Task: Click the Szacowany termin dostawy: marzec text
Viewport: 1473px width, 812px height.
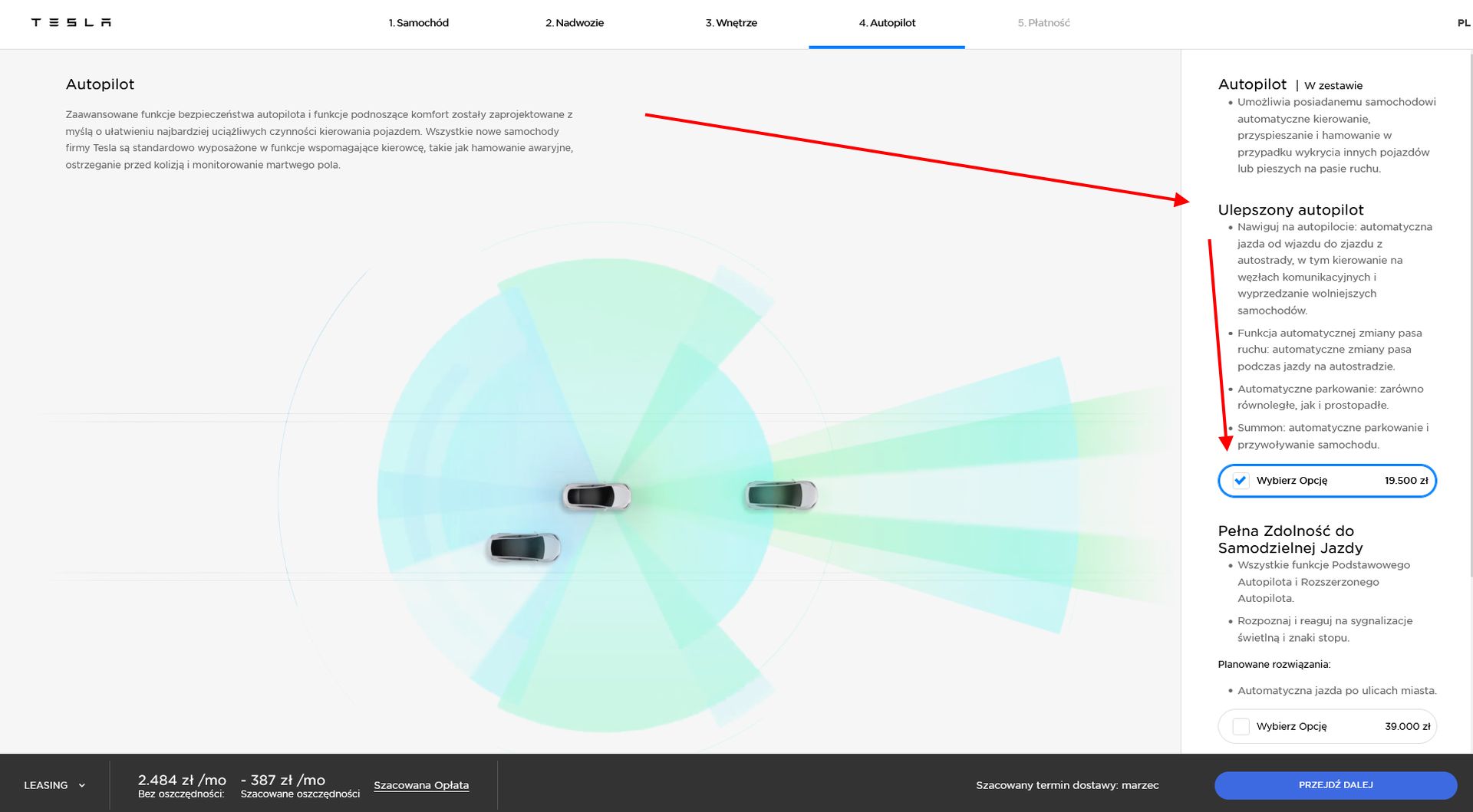Action: click(x=1067, y=785)
